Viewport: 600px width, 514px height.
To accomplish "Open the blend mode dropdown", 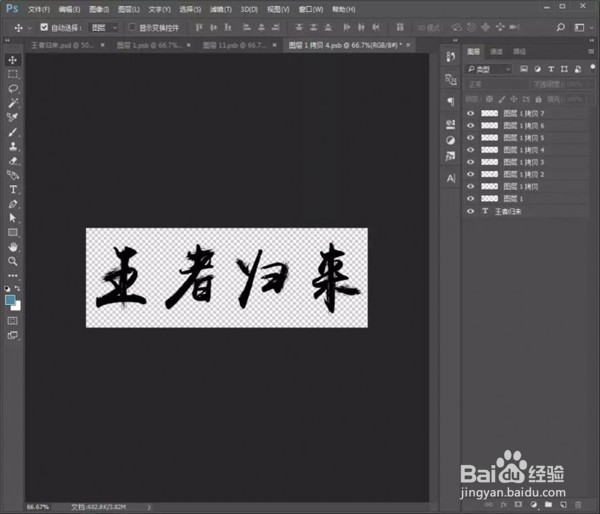I will [x=496, y=84].
